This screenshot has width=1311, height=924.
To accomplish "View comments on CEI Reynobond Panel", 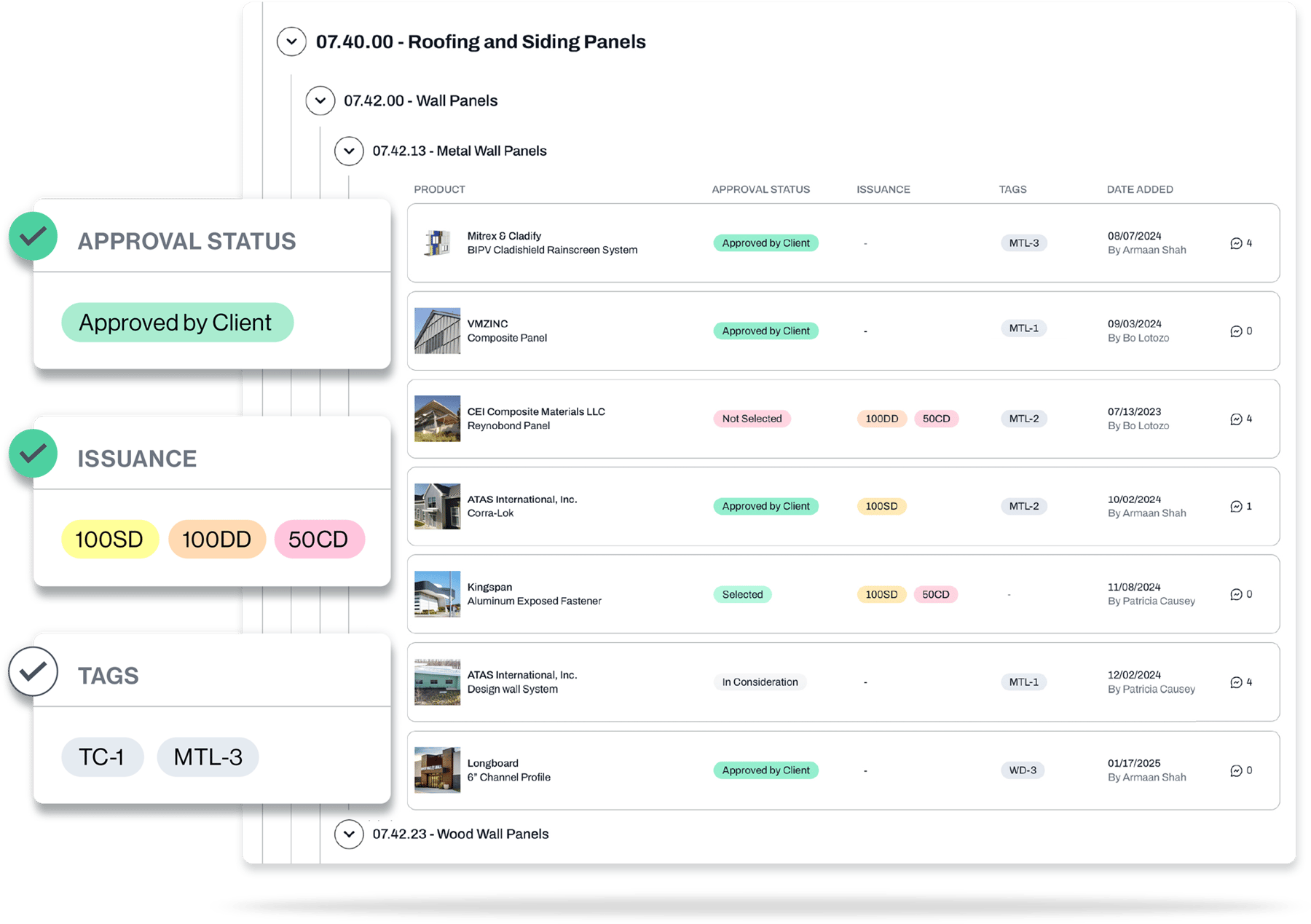I will point(1236,419).
